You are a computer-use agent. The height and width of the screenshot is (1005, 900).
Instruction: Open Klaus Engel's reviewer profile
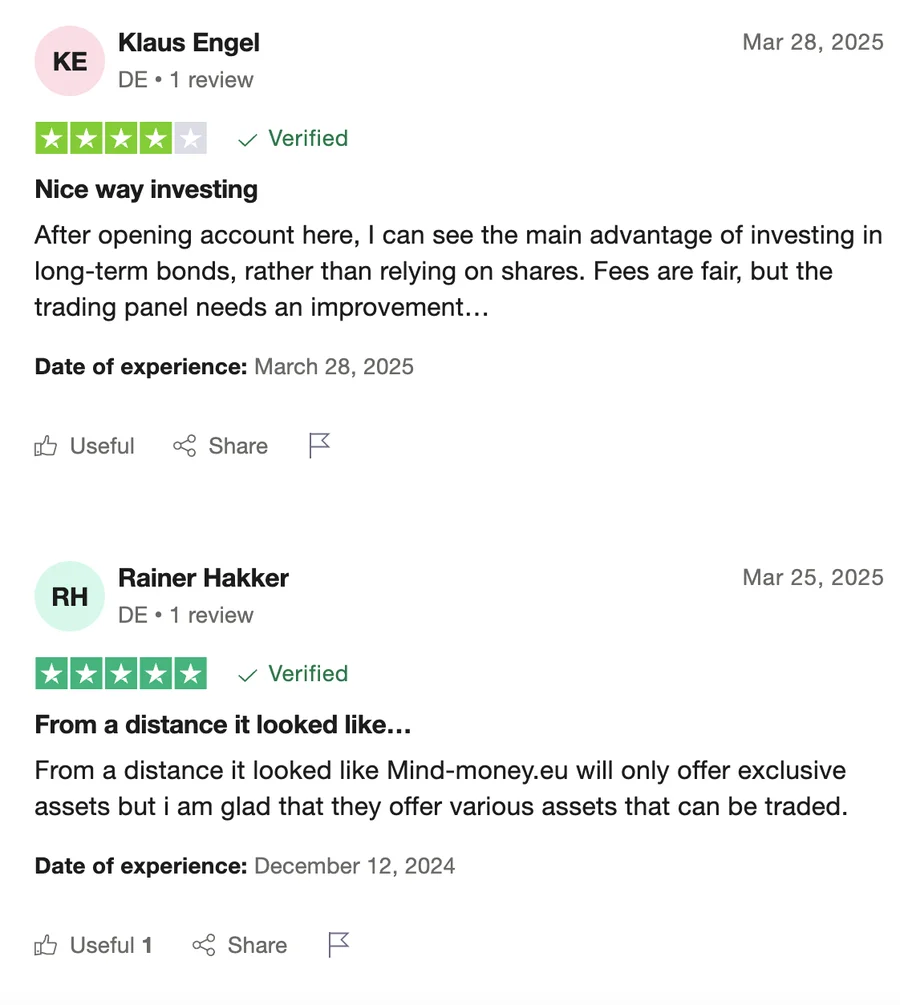click(x=188, y=43)
